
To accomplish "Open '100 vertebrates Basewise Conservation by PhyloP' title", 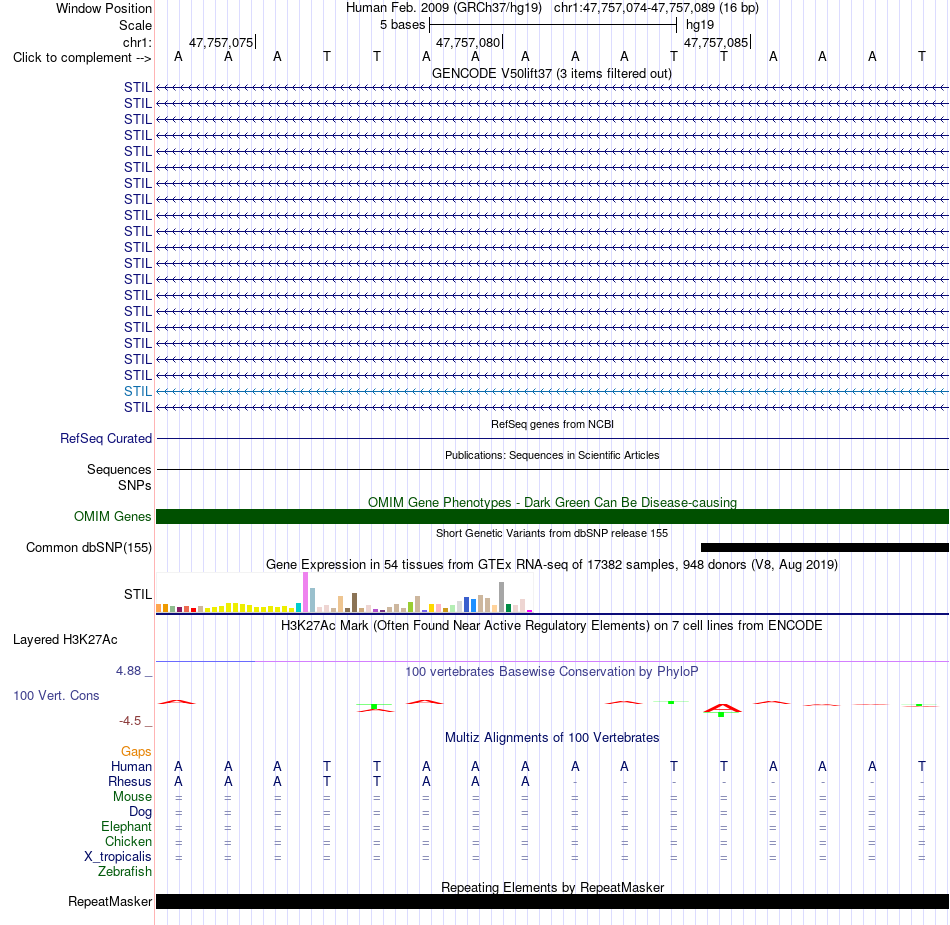I will [x=551, y=671].
